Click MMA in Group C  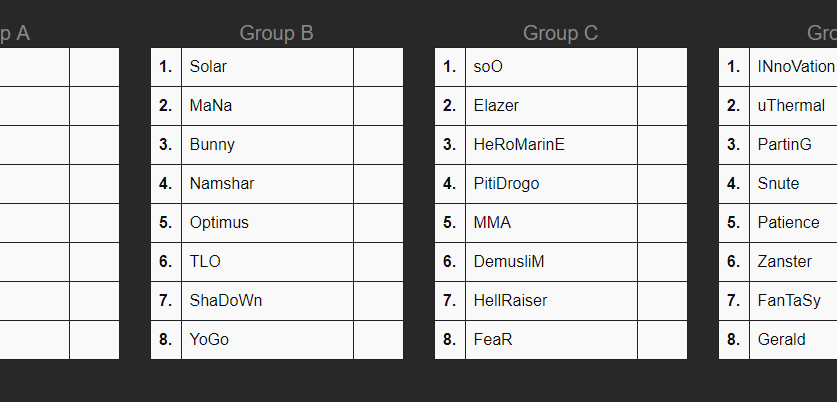coord(492,223)
